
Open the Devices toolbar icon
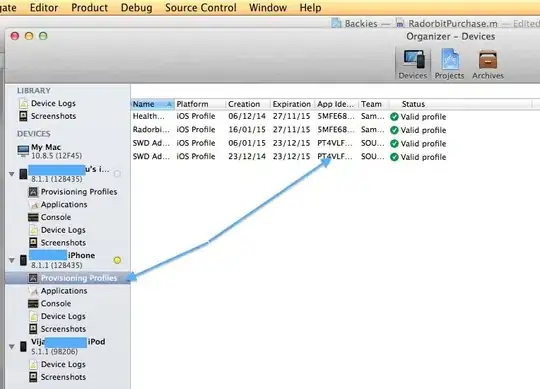(414, 59)
